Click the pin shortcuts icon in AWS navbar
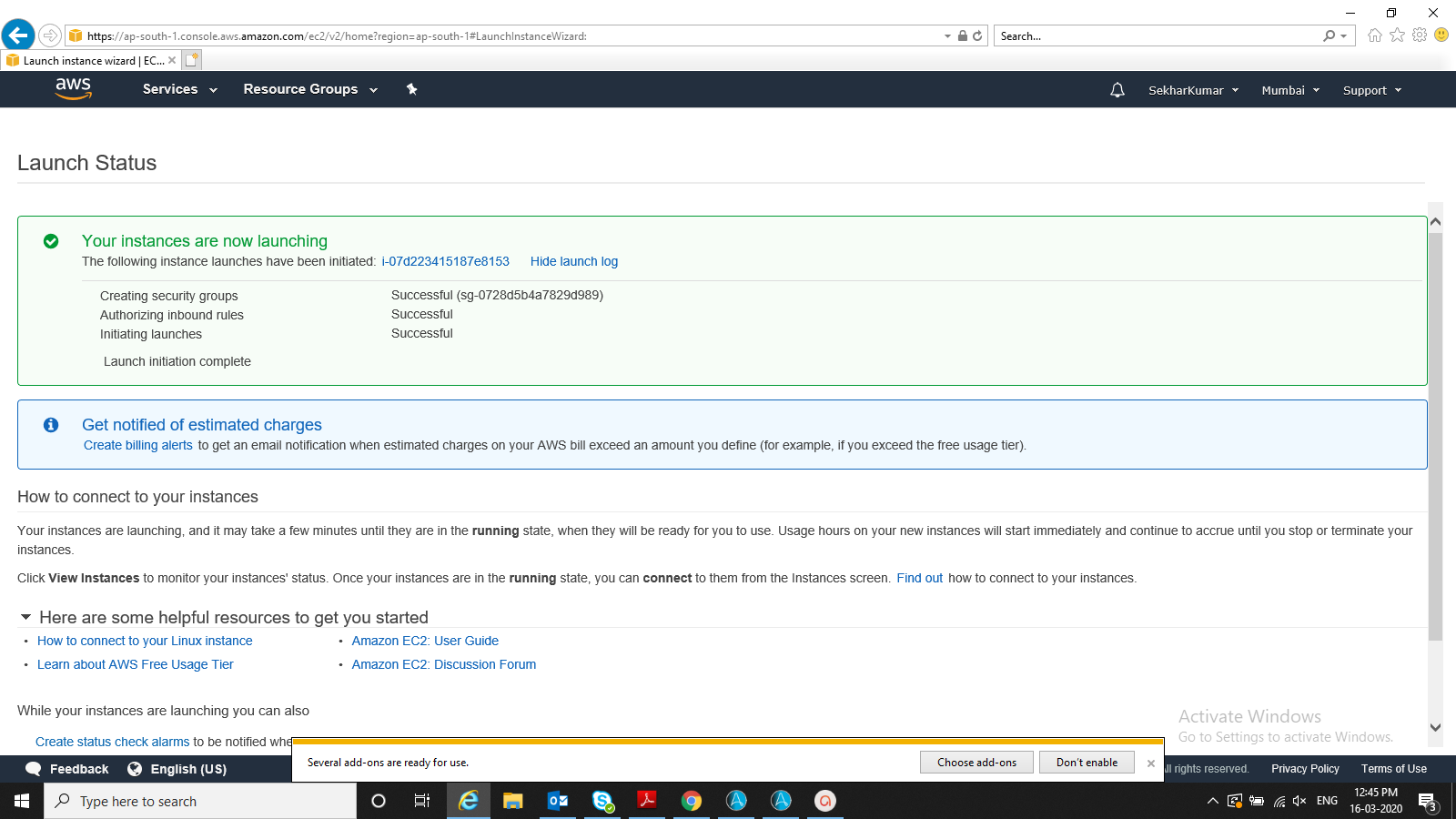Image resolution: width=1456 pixels, height=819 pixels. tap(412, 89)
